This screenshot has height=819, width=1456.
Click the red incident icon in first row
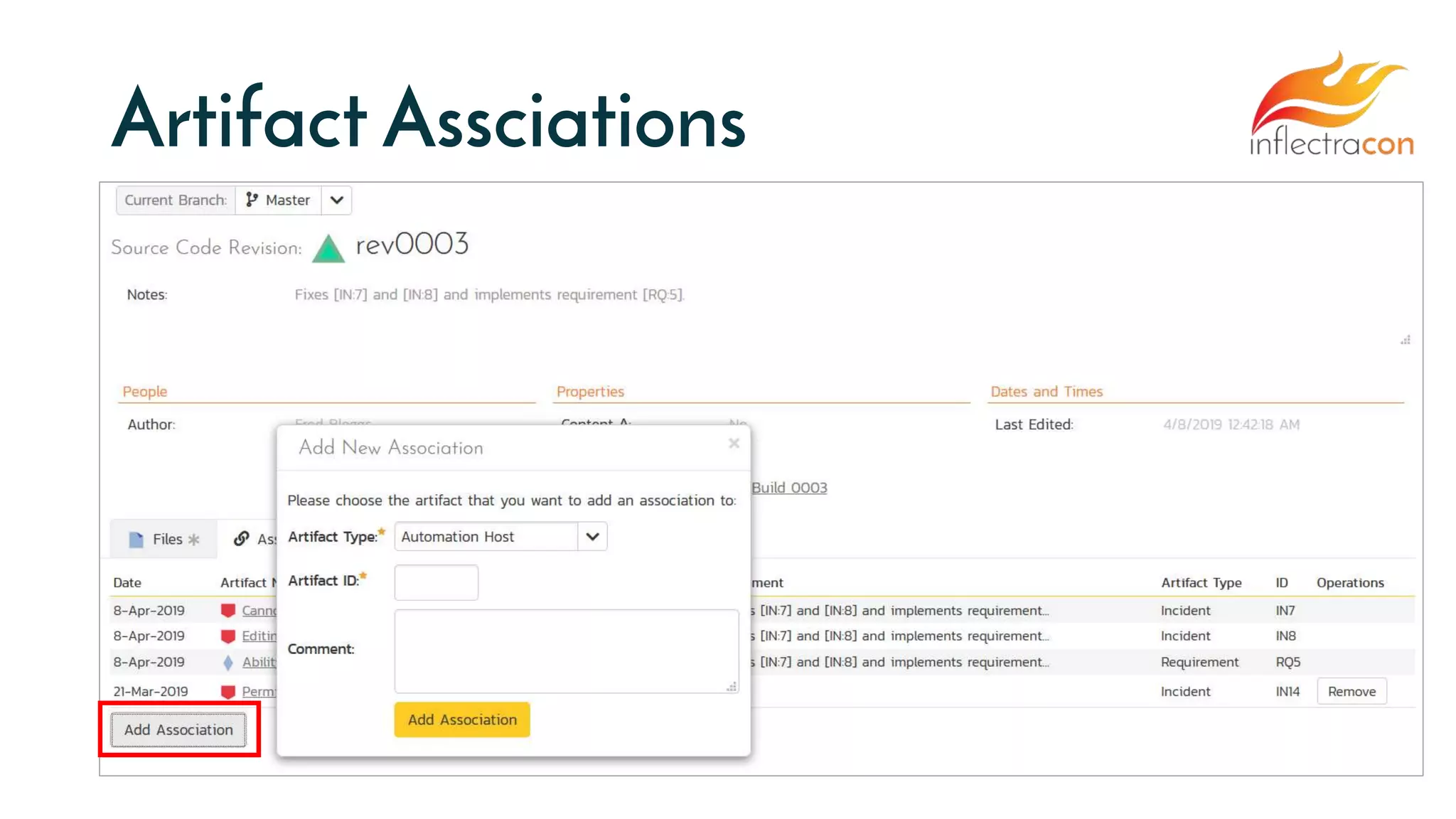(x=228, y=611)
